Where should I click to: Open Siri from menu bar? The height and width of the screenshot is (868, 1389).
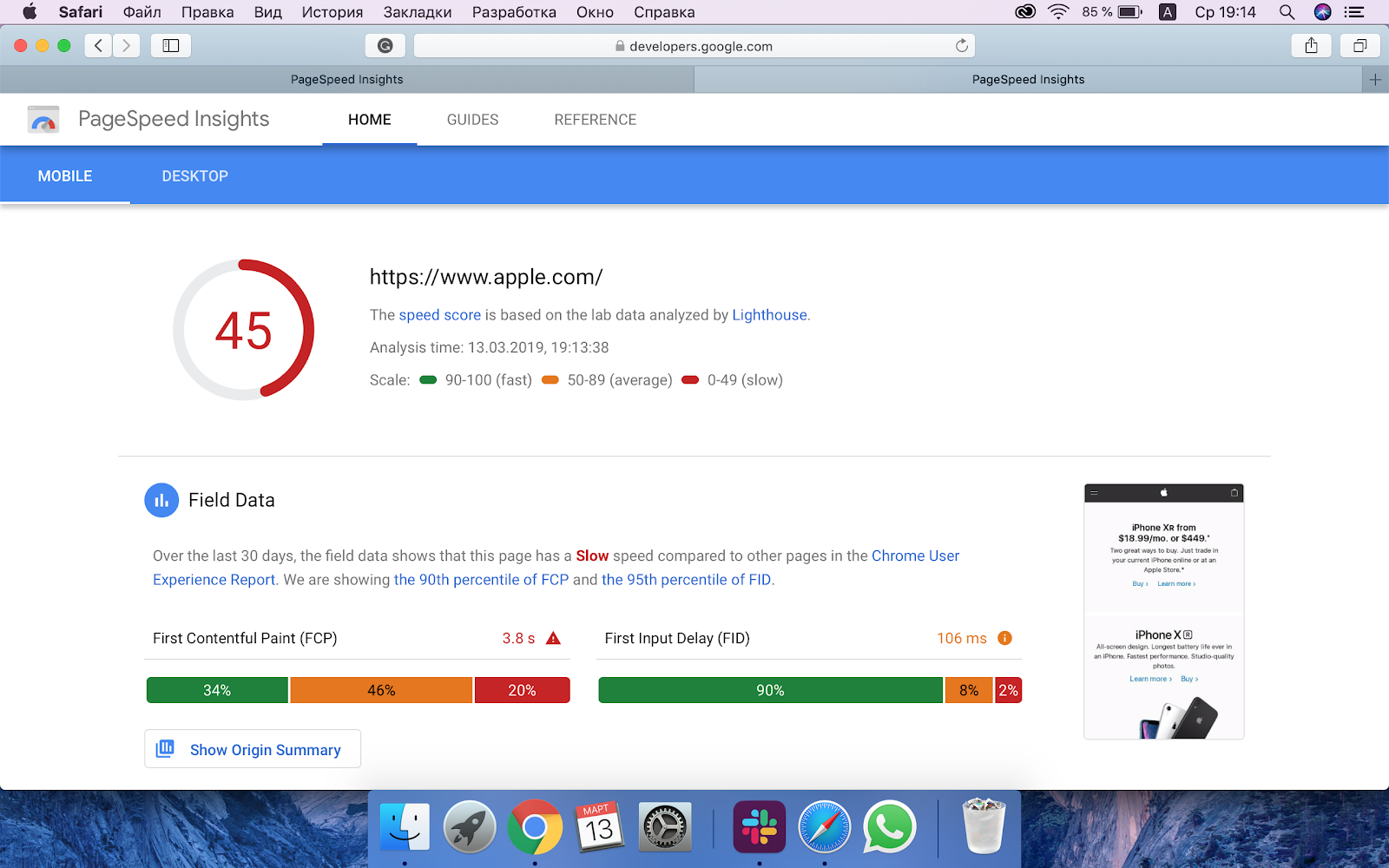pos(1322,12)
